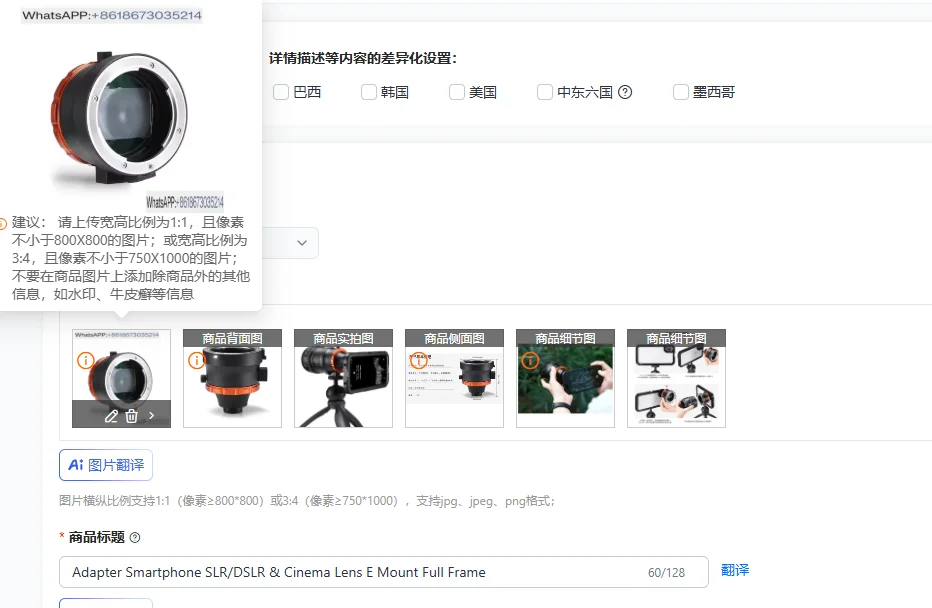Viewport: 932px width, 608px height.
Task: Click the 商品标题 input field
Action: click(x=383, y=572)
